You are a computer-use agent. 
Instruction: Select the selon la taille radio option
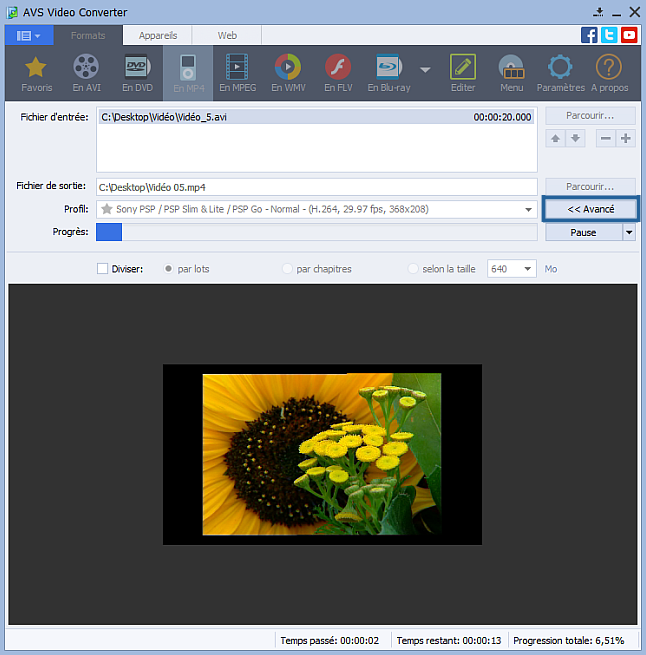point(413,269)
